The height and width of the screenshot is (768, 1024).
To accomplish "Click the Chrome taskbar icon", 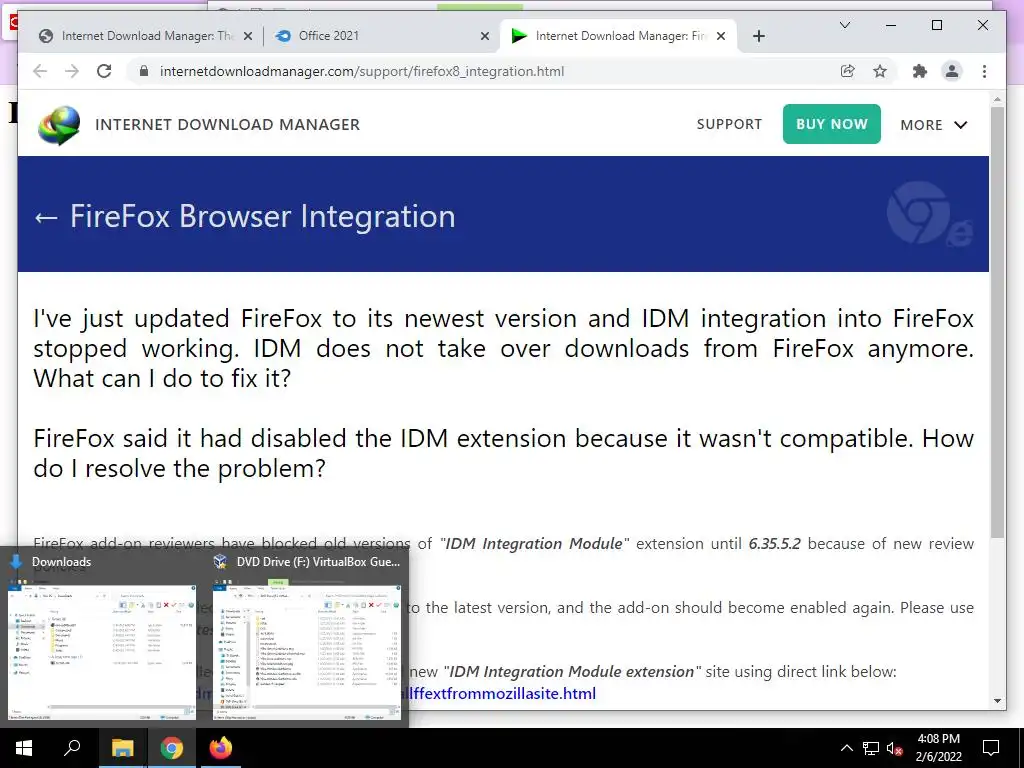I will 171,748.
